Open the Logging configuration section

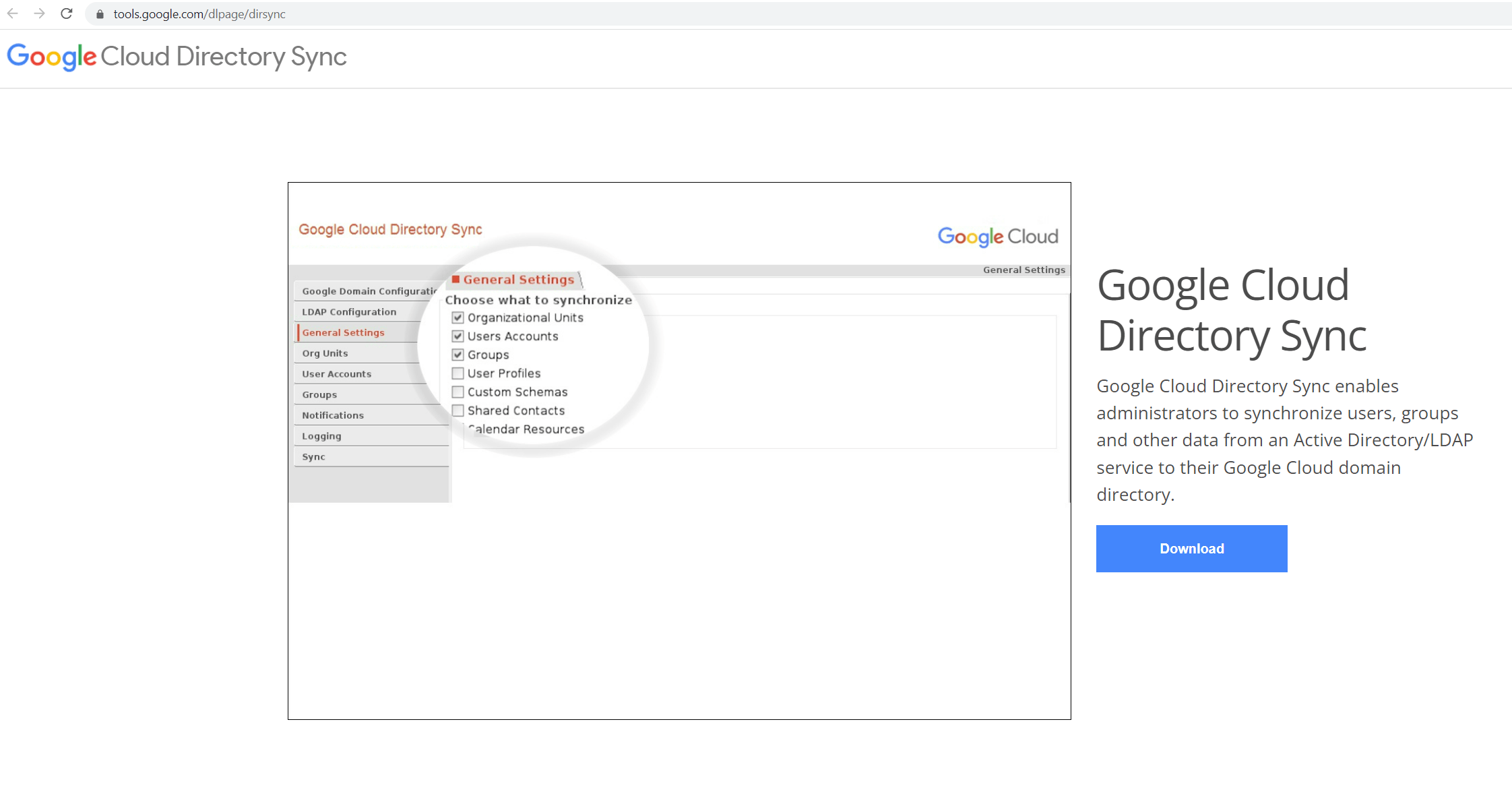click(x=321, y=435)
